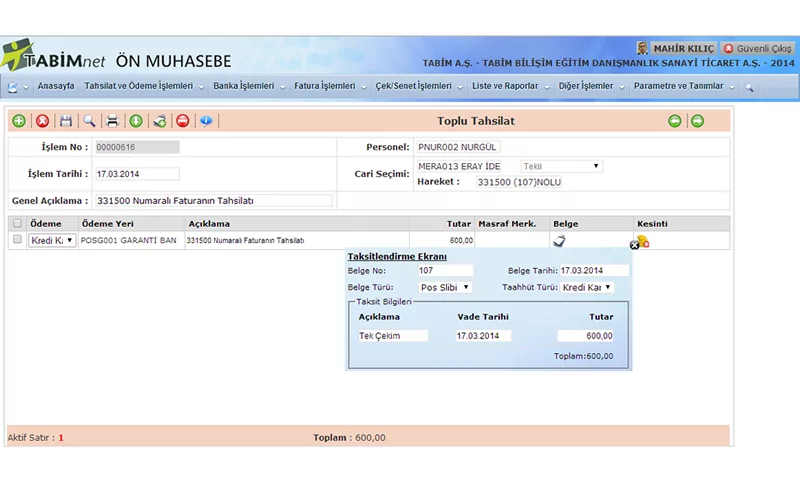Click the folder with plus toolbar icon
800x500 pixels.
coord(160,121)
